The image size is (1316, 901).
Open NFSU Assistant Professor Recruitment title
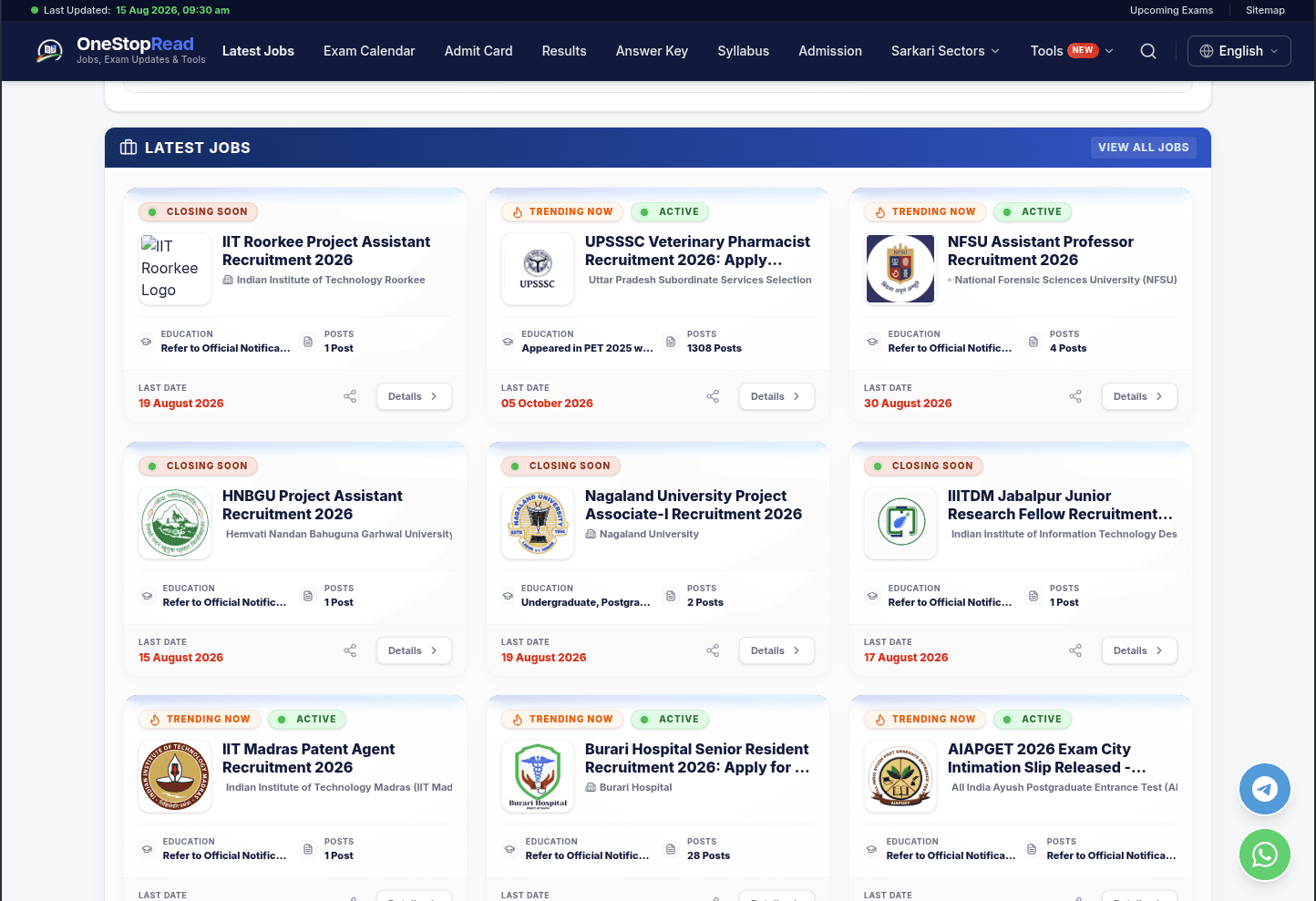click(1041, 251)
